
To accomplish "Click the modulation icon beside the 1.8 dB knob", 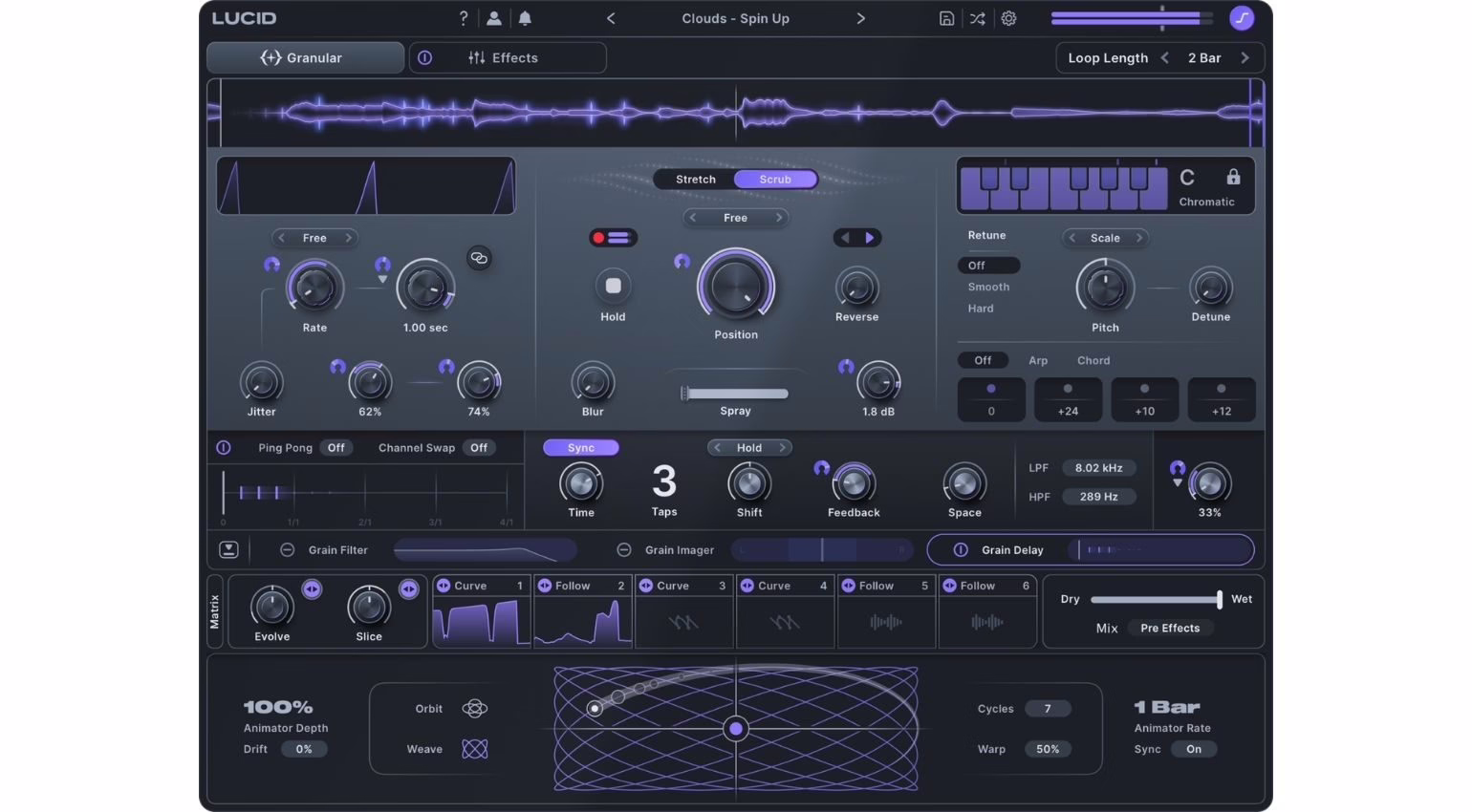I will click(846, 366).
